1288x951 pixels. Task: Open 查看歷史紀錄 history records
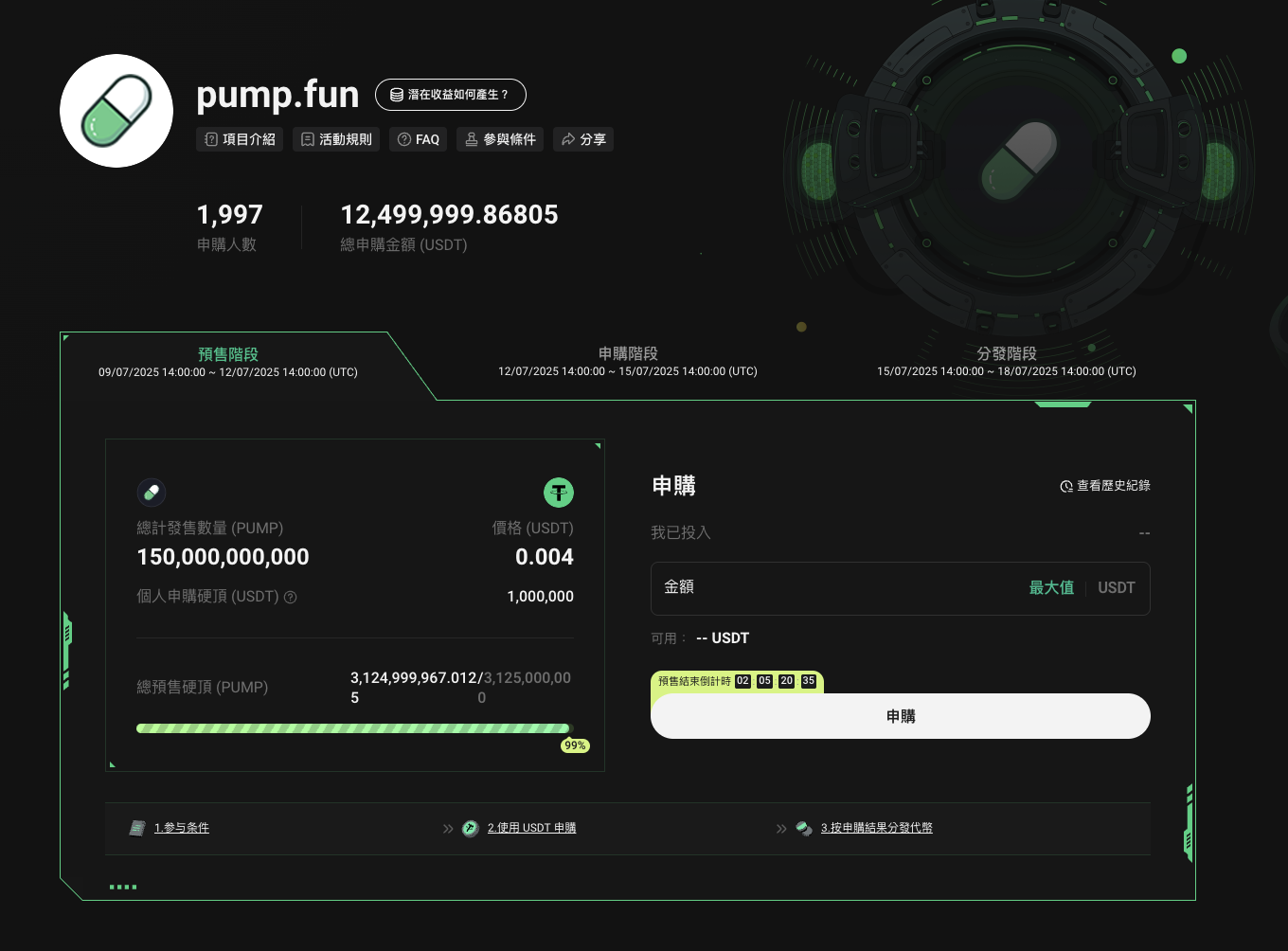(x=1105, y=486)
